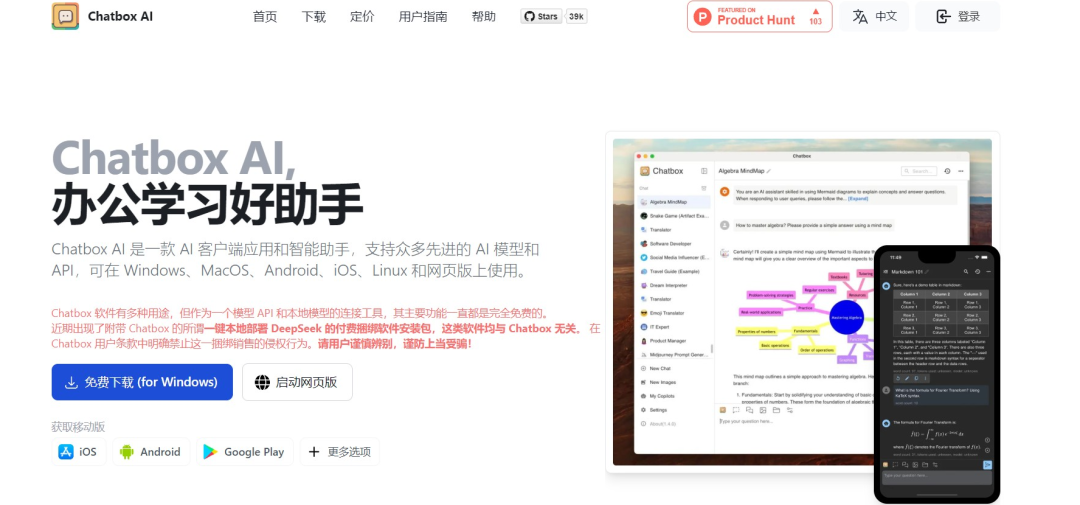Click the Chatbox AI brand name

tap(121, 17)
